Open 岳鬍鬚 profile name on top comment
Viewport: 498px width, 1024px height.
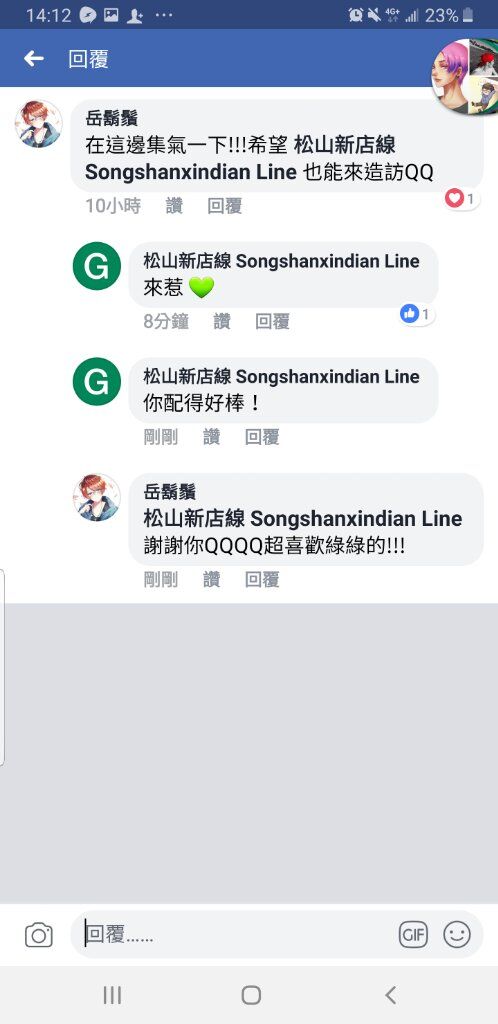click(112, 118)
